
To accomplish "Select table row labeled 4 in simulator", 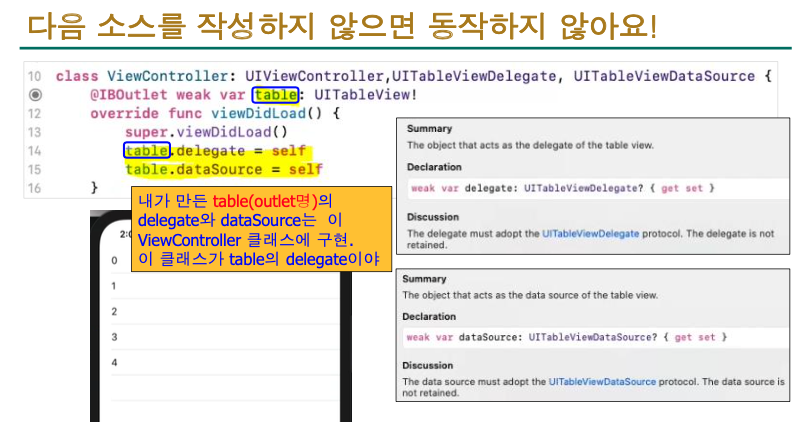I will 225,362.
